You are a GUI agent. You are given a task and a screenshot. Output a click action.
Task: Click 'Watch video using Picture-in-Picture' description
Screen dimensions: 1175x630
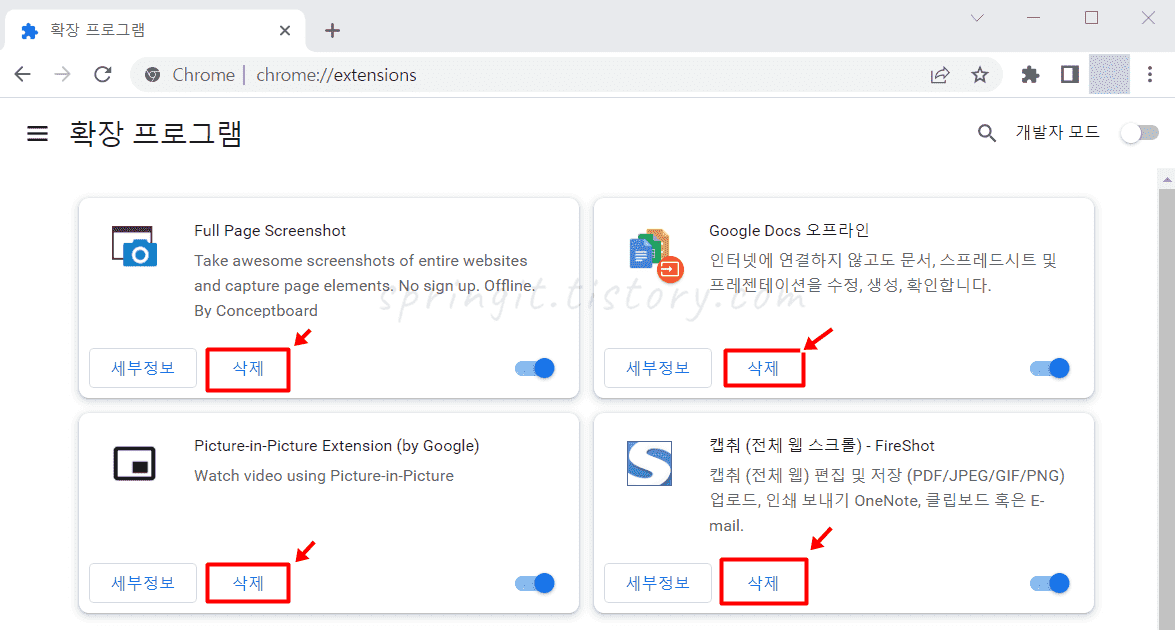(324, 476)
